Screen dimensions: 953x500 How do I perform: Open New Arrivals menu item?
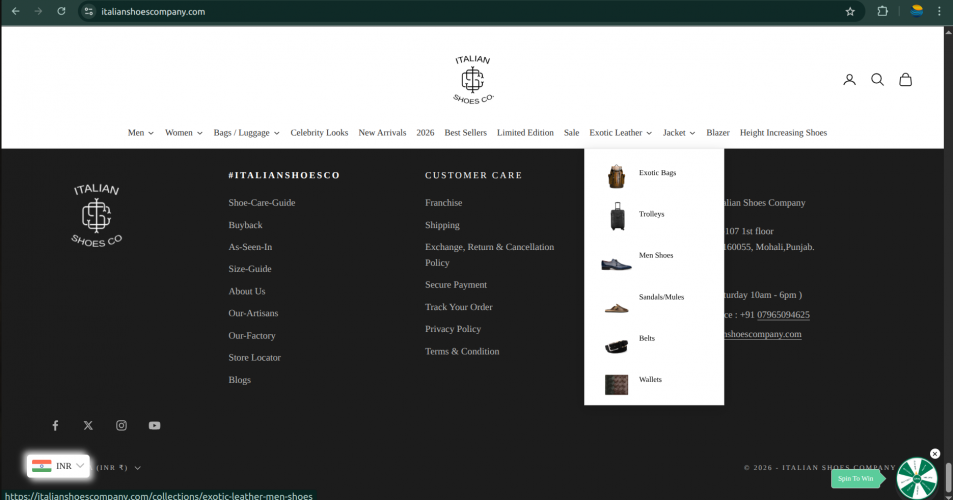pyautogui.click(x=382, y=132)
